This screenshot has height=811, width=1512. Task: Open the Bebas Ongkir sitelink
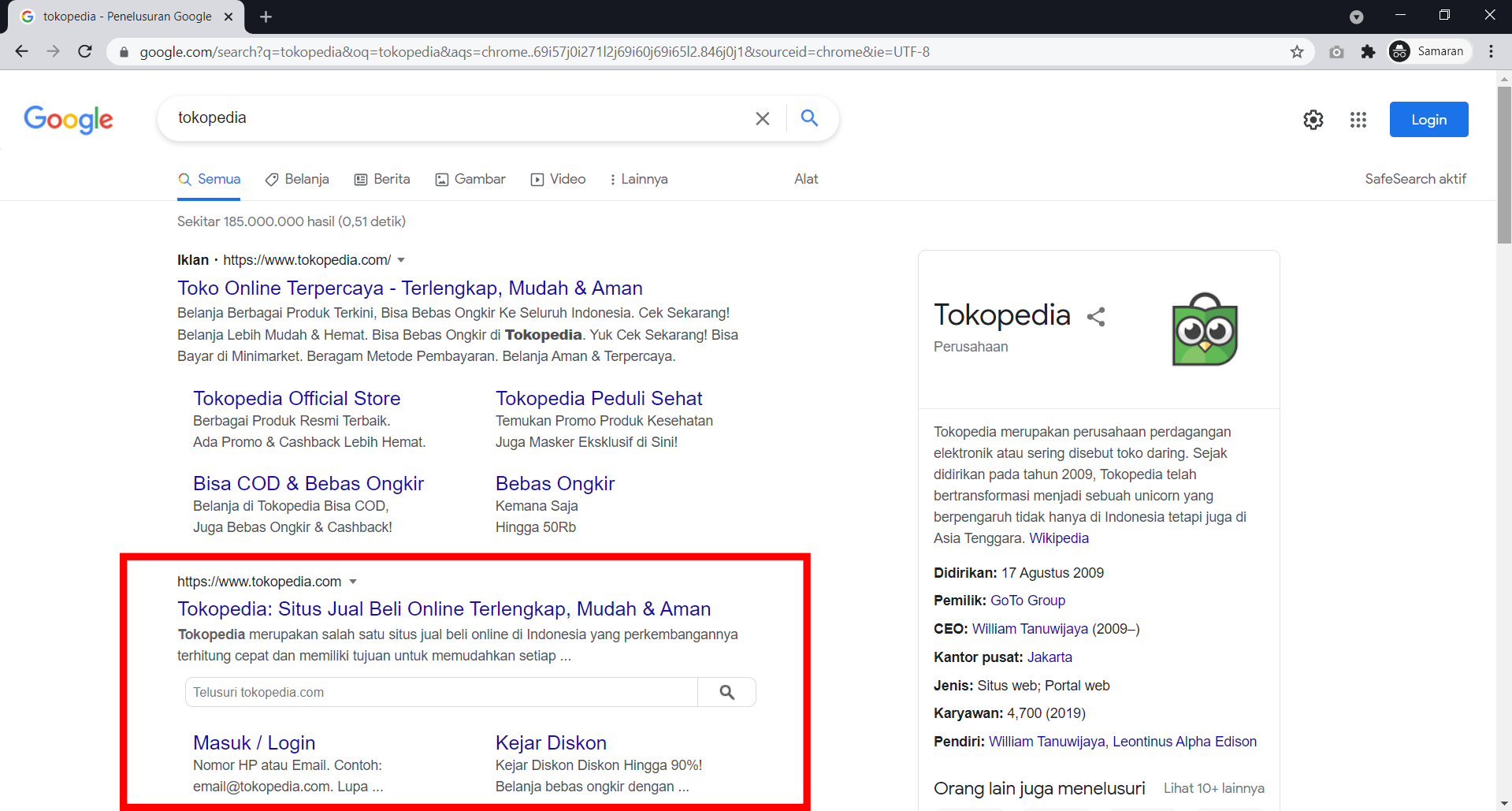[555, 483]
